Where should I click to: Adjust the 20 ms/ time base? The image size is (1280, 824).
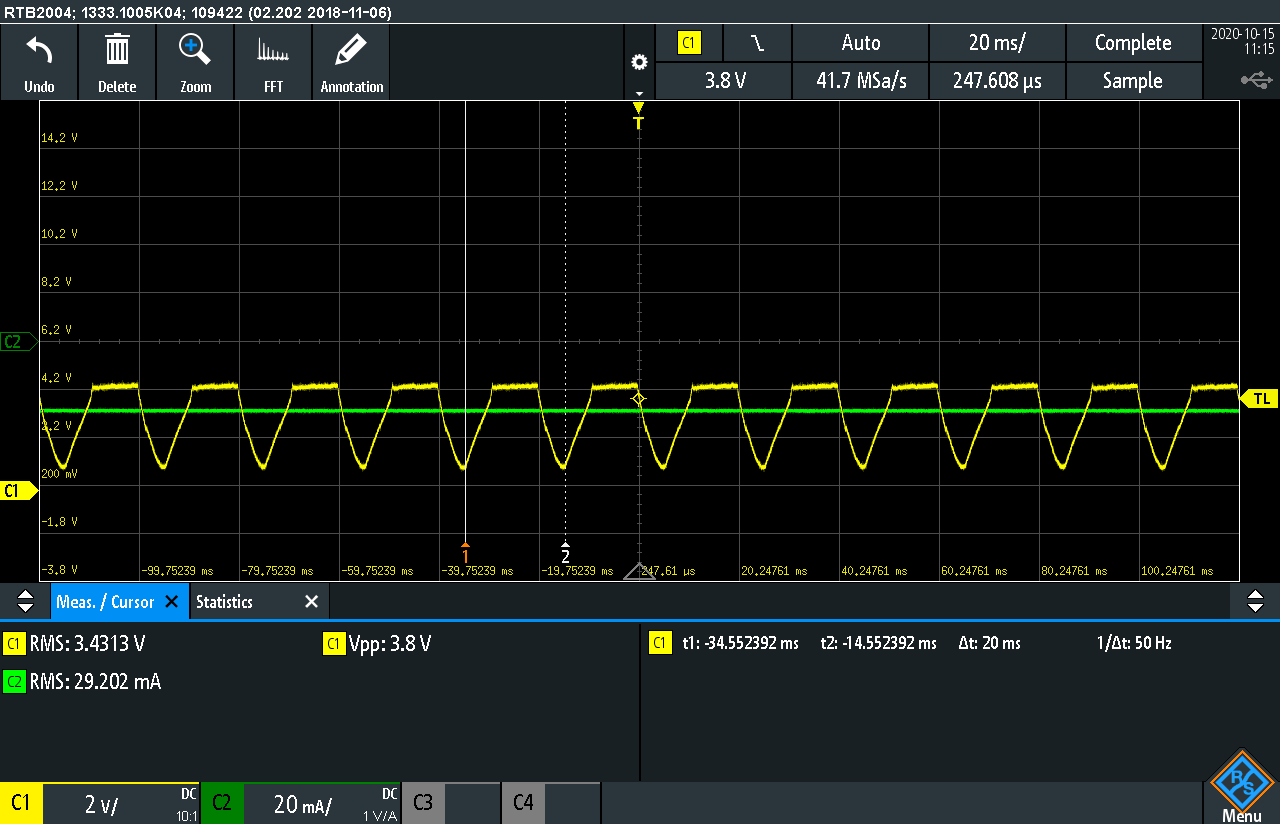click(x=997, y=43)
